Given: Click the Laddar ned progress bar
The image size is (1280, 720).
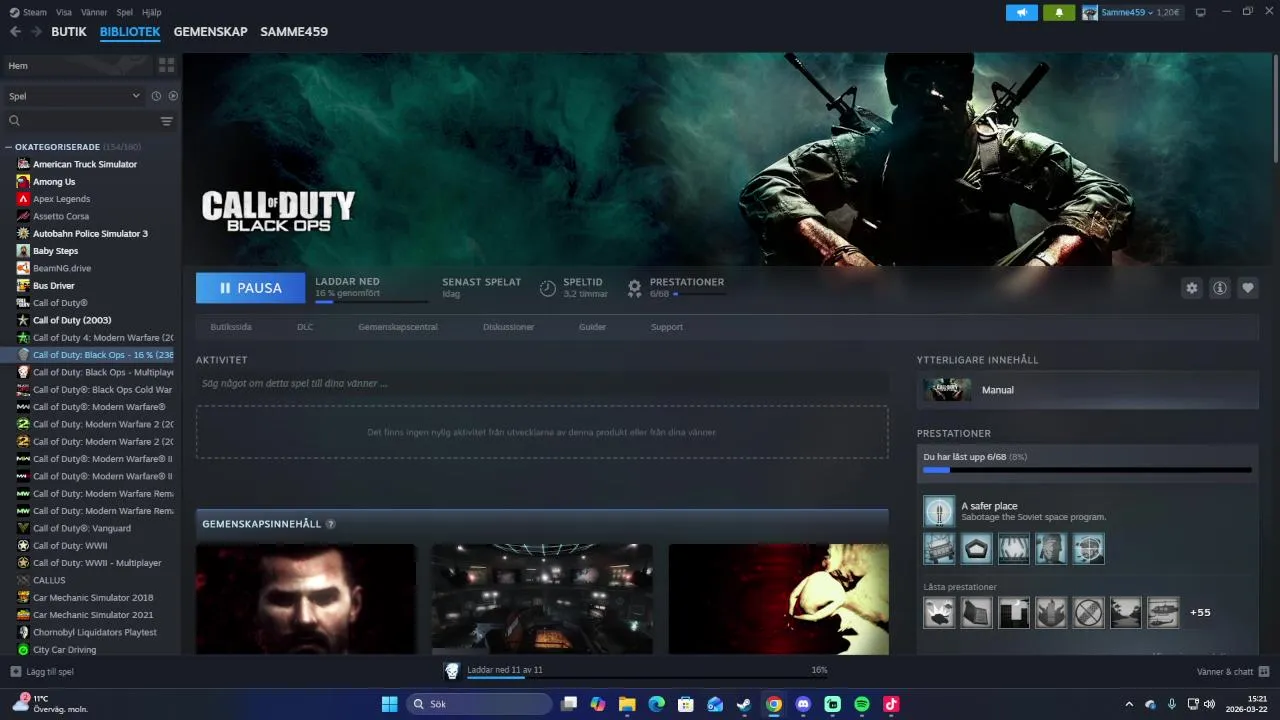Looking at the screenshot, I should pyautogui.click(x=371, y=301).
